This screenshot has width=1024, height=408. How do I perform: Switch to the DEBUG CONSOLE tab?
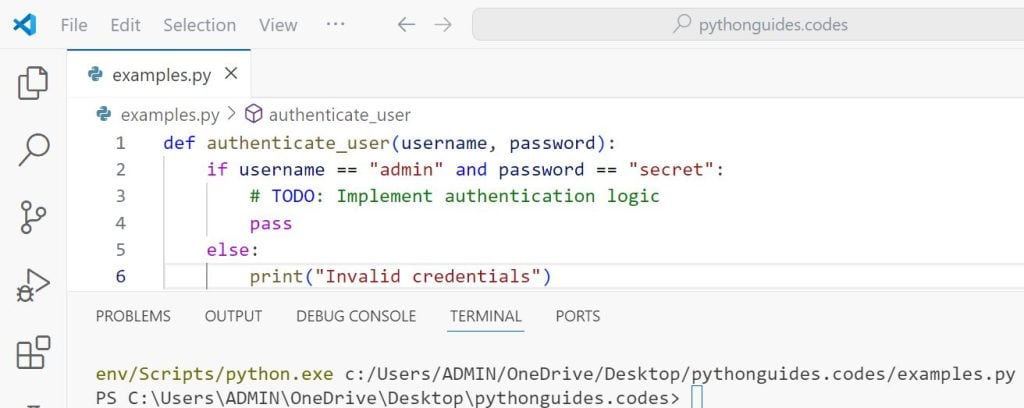point(356,316)
